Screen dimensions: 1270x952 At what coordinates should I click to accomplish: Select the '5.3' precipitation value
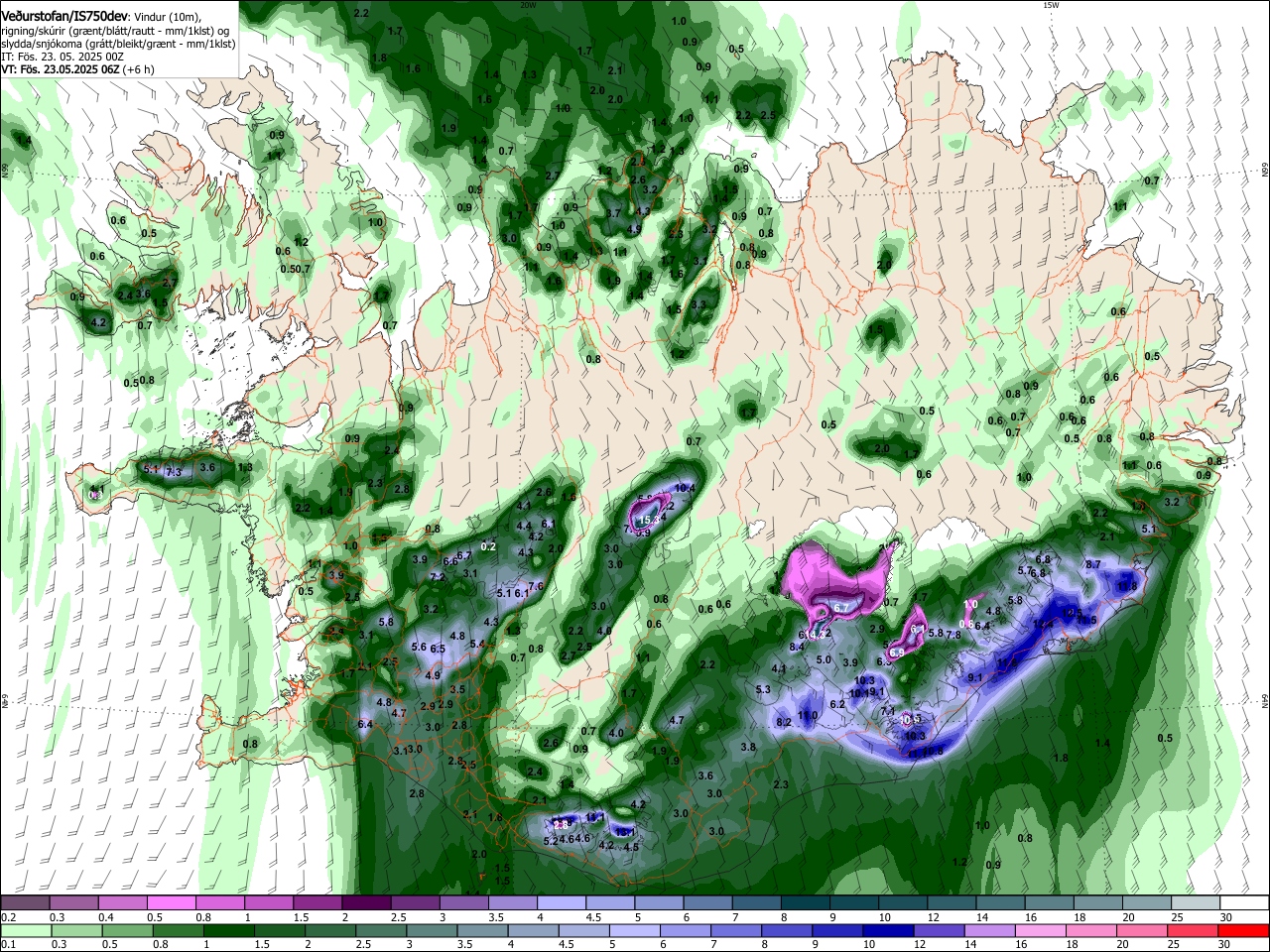point(763,689)
